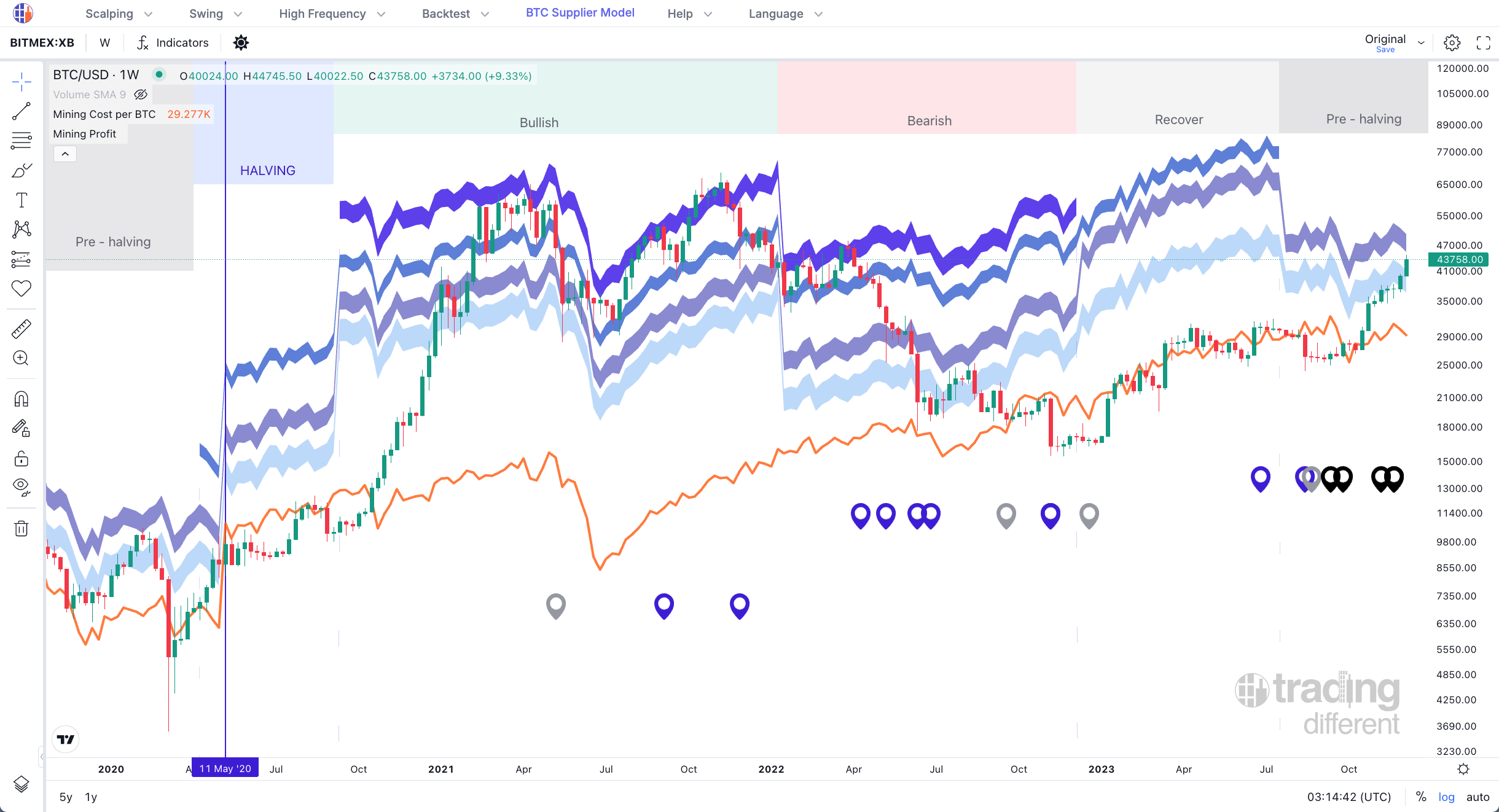Open the zoom-in tool
The height and width of the screenshot is (812, 1499).
[x=22, y=358]
